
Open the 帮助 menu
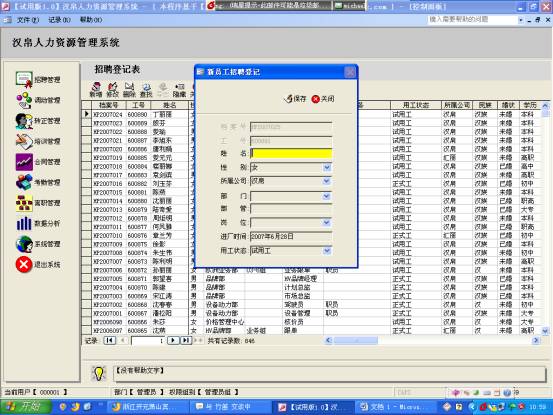(x=91, y=20)
